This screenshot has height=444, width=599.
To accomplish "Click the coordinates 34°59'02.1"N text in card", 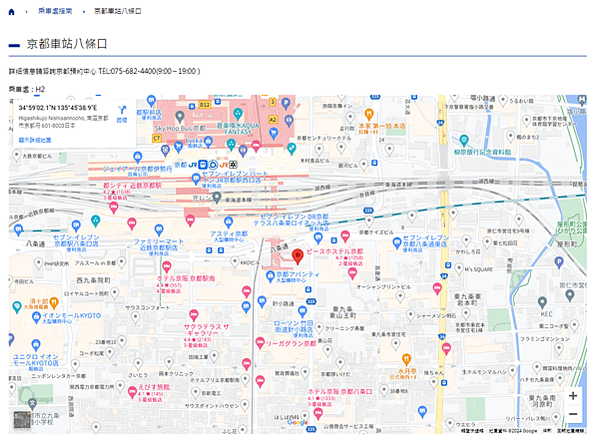I will pos(58,108).
